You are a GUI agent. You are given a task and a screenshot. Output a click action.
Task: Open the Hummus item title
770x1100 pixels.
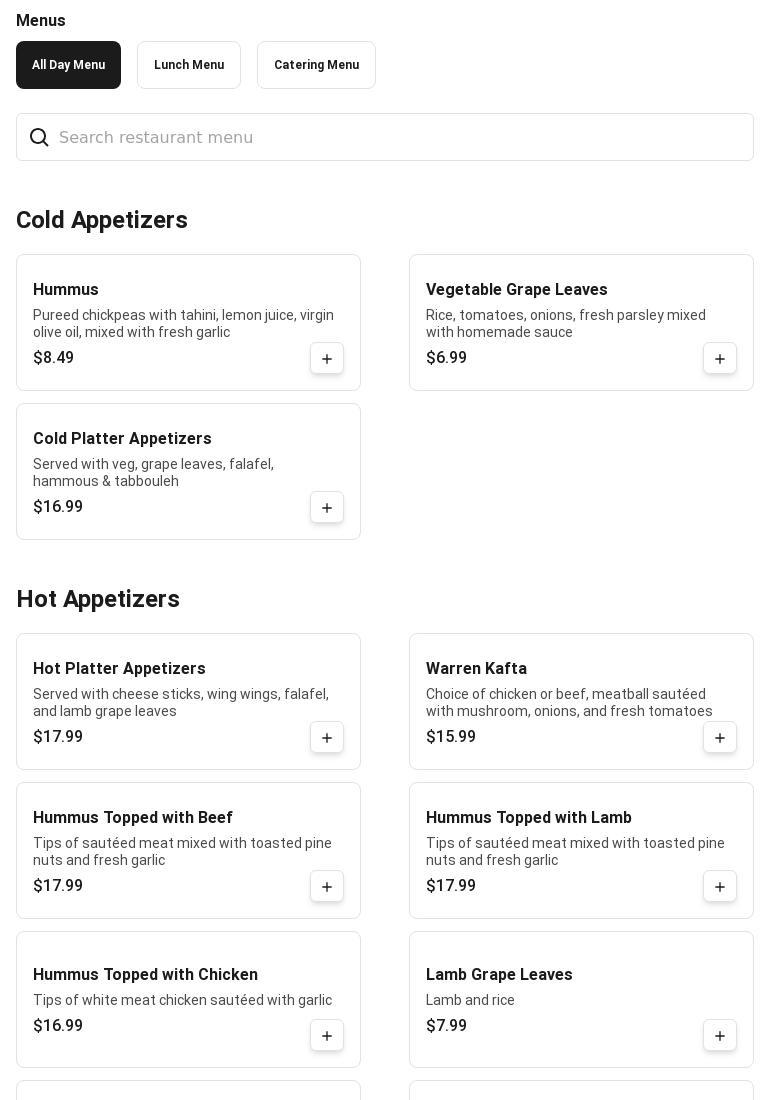(x=66, y=290)
